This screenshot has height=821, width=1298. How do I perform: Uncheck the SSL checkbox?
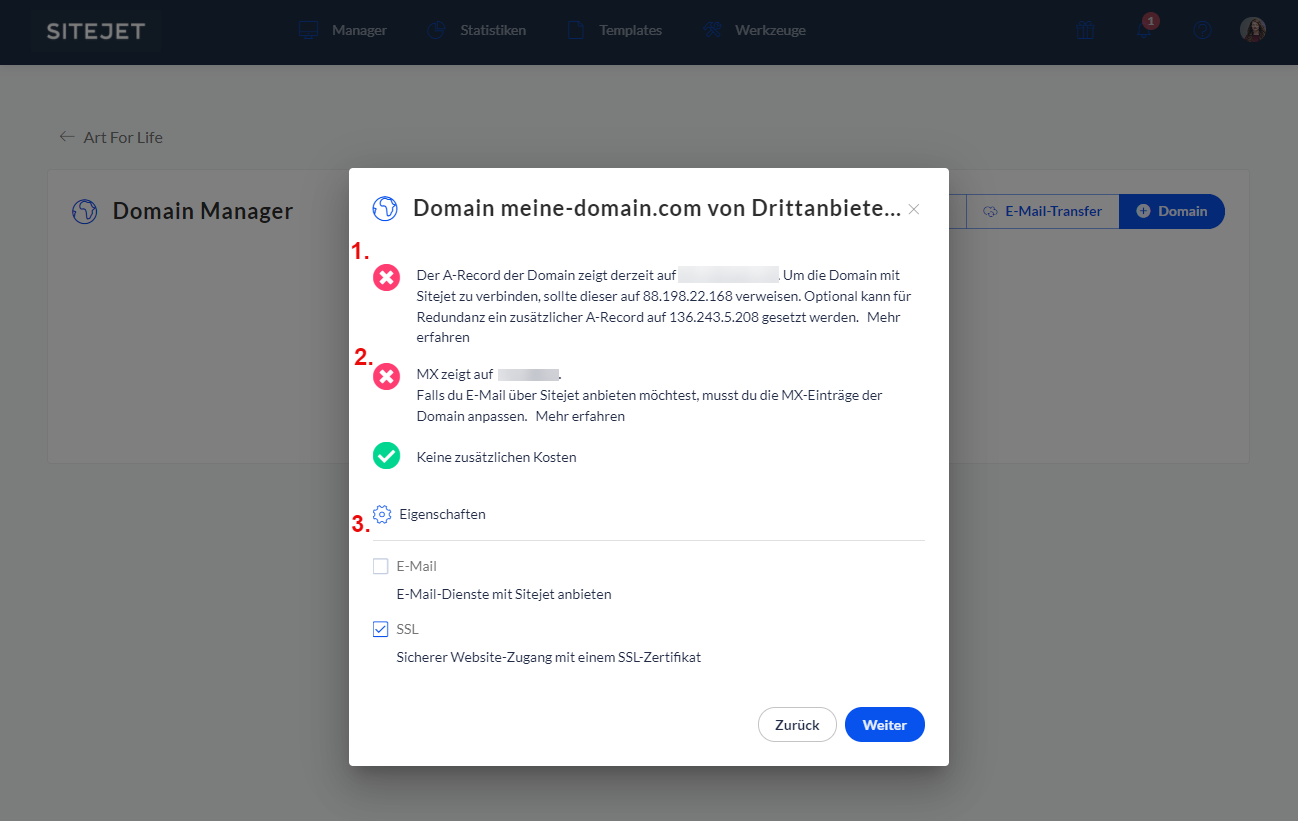tap(381, 629)
